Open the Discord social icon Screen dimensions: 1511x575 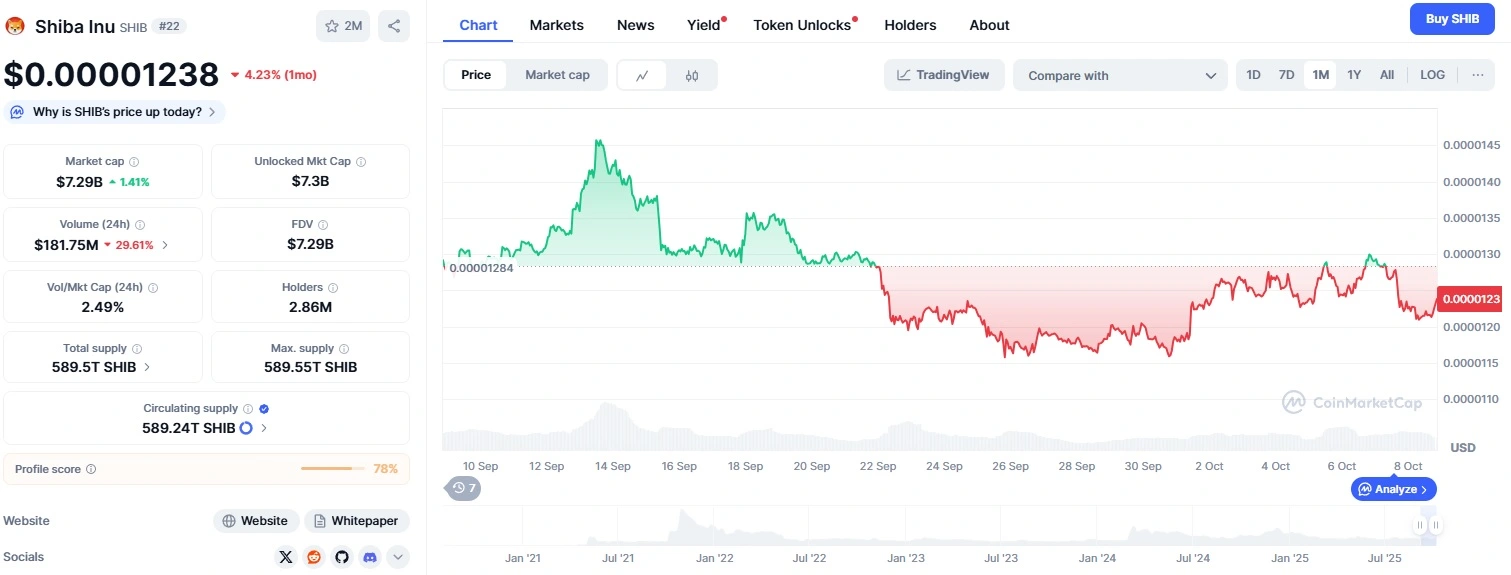(370, 557)
